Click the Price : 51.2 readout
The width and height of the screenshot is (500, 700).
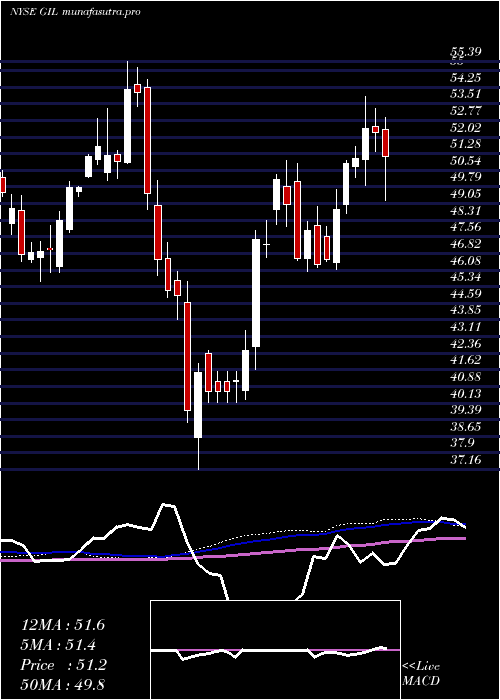point(63,665)
